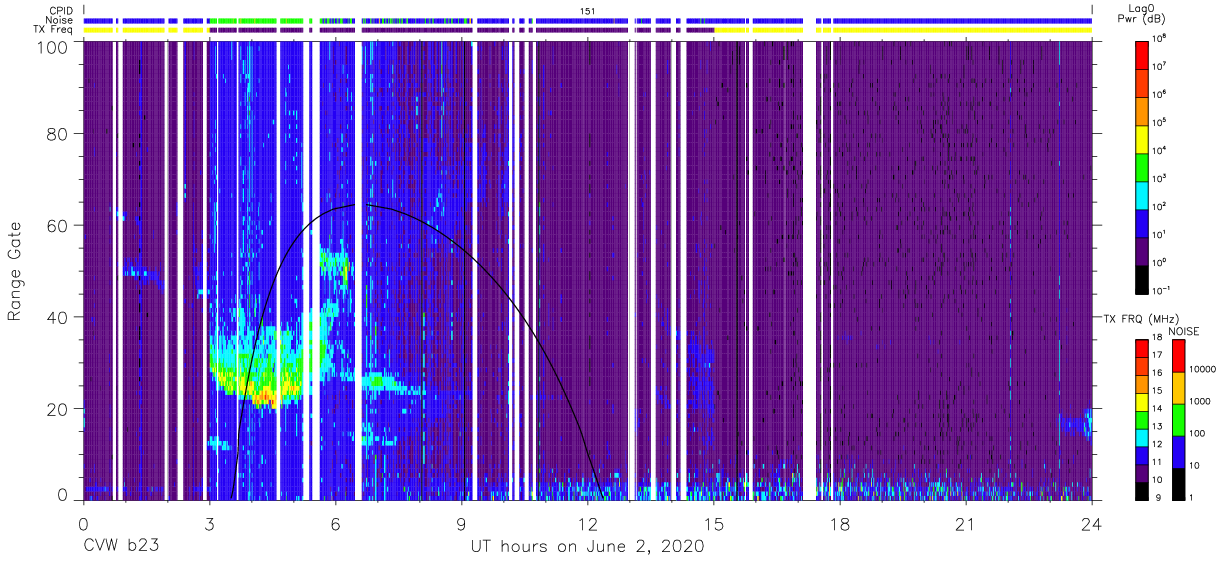The height and width of the screenshot is (567, 1228).
Task: Click the x-axis tick label '15'
Action: click(x=714, y=524)
